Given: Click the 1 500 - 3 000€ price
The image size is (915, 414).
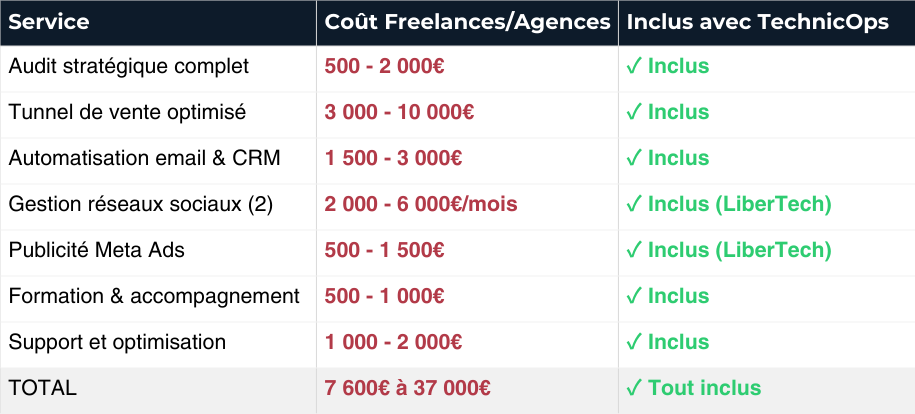Looking at the screenshot, I should point(393,158).
